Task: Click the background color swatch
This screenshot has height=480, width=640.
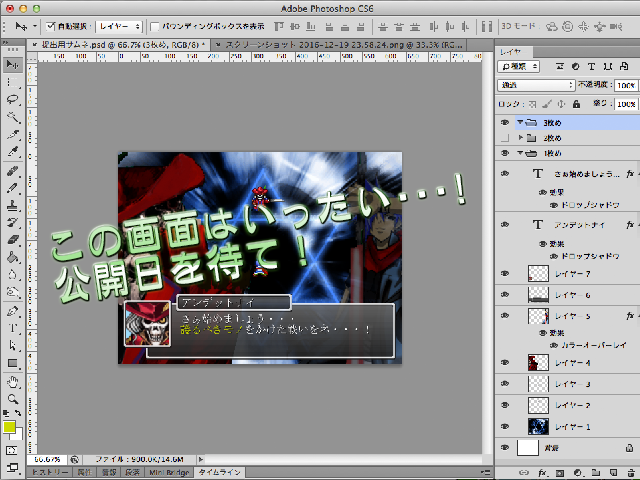Action: [18, 435]
